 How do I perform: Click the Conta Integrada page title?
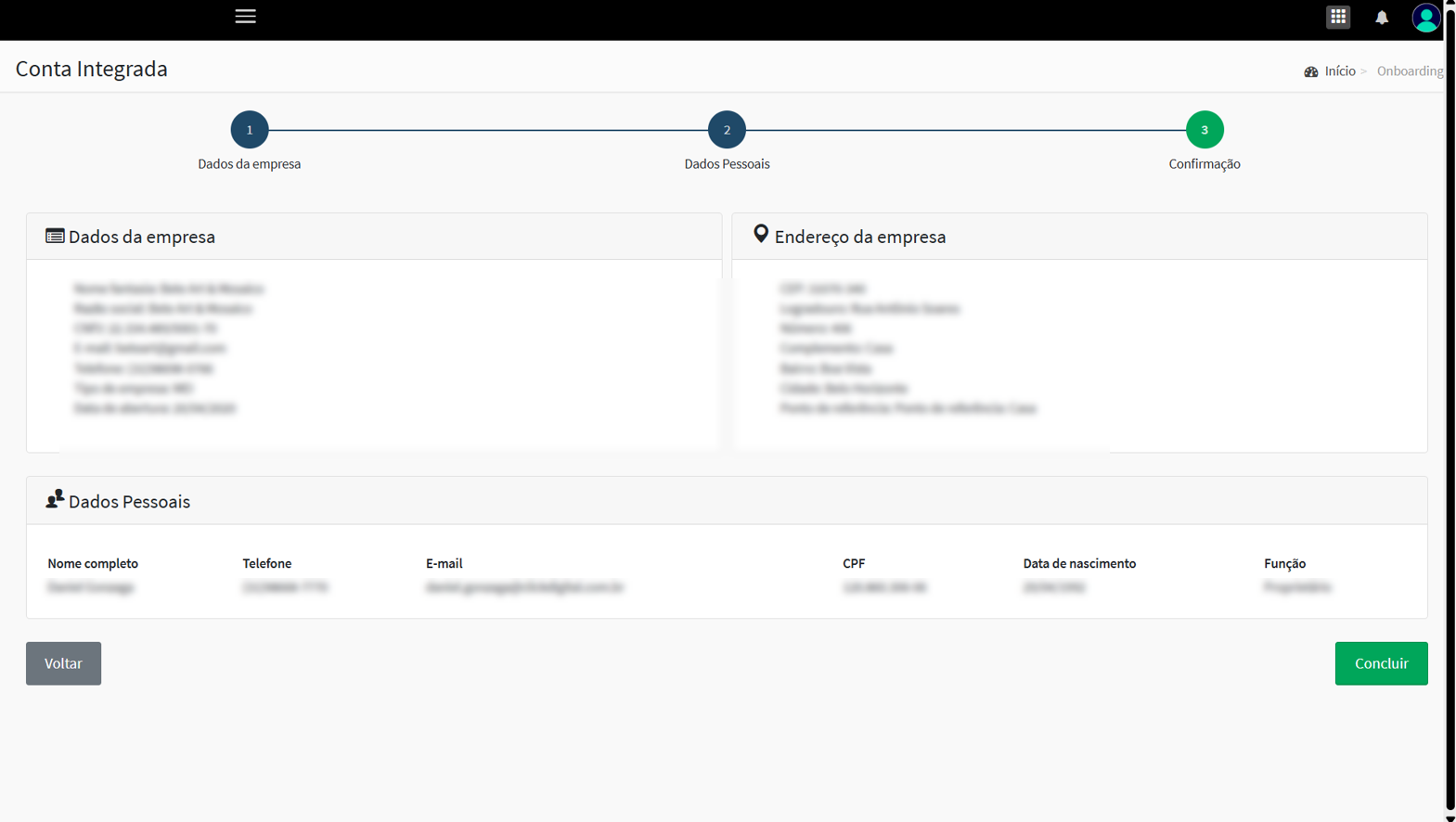click(92, 69)
